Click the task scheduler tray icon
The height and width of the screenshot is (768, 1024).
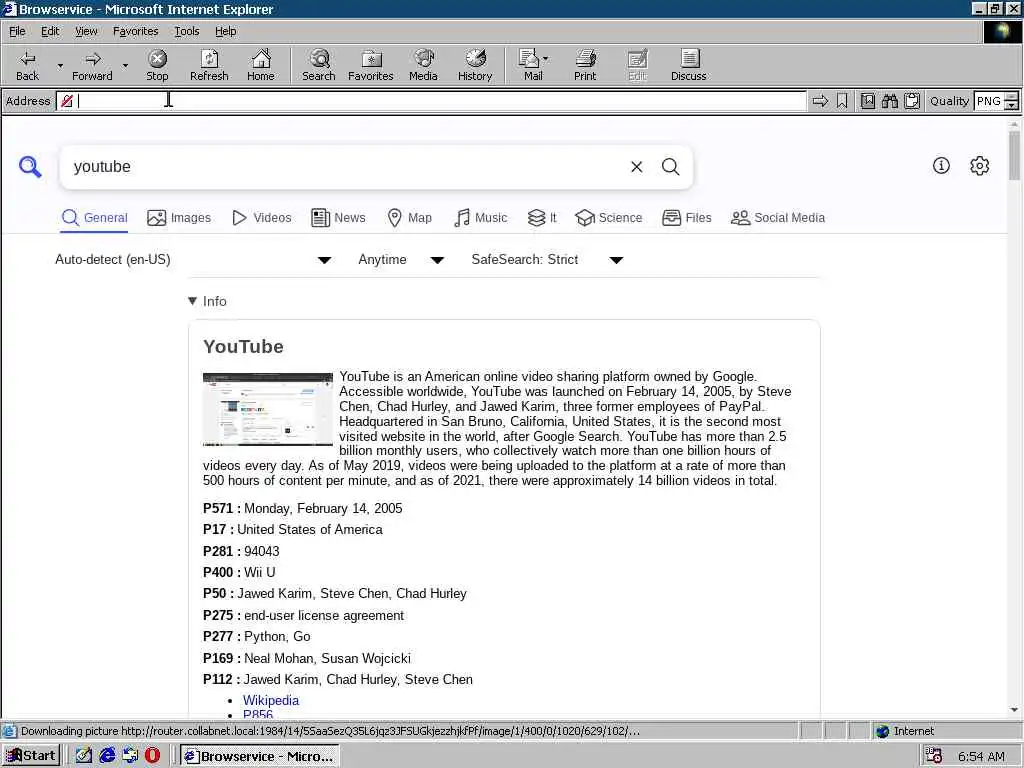(x=934, y=756)
